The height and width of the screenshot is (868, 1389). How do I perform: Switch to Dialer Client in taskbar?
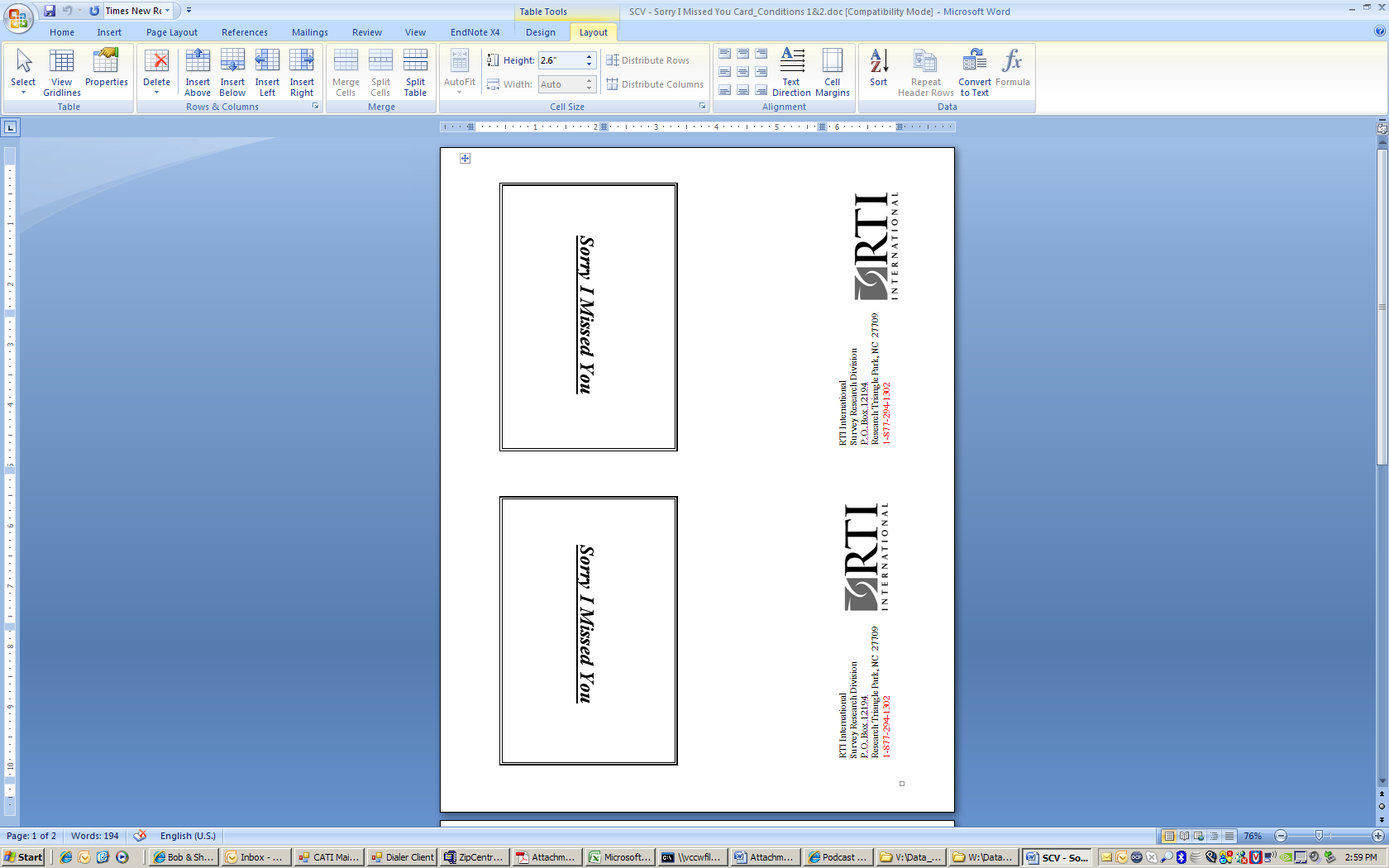(x=403, y=857)
